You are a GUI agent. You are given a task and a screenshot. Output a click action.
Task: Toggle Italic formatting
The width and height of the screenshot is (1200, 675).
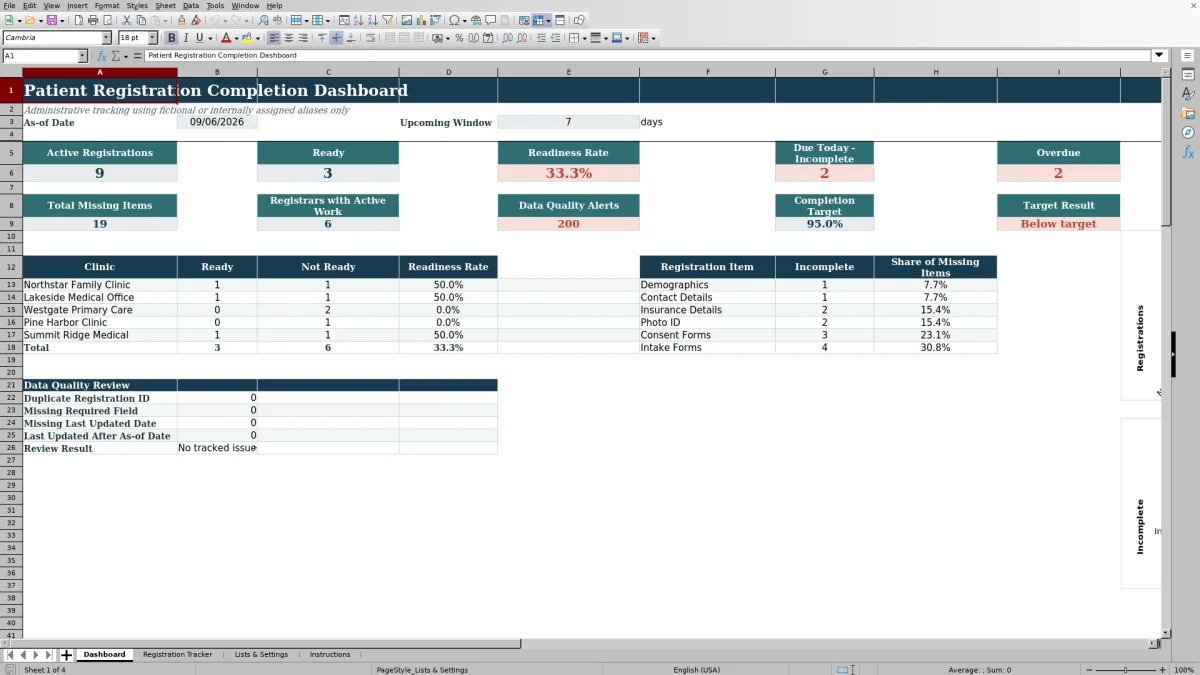pyautogui.click(x=186, y=38)
